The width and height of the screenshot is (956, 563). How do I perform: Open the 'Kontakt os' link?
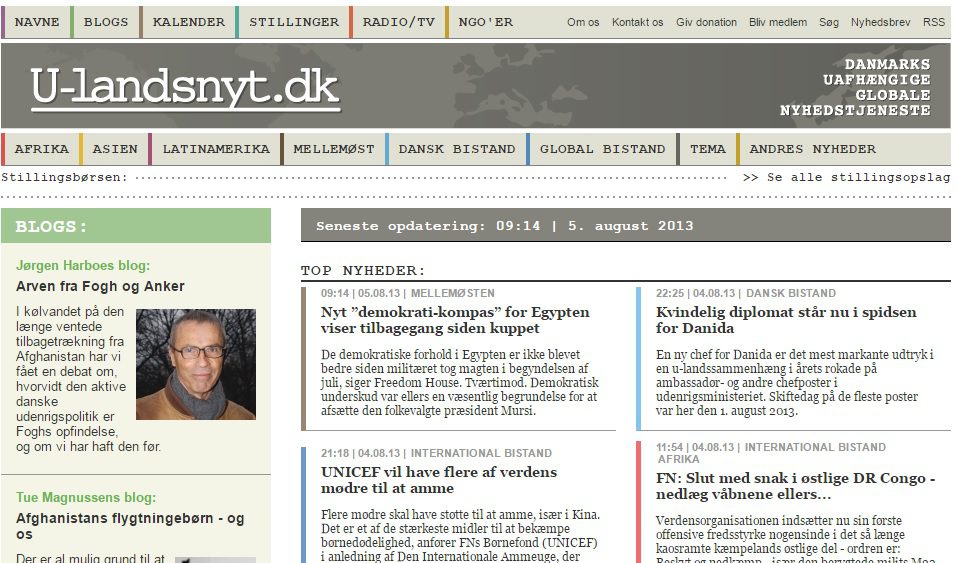tap(637, 22)
